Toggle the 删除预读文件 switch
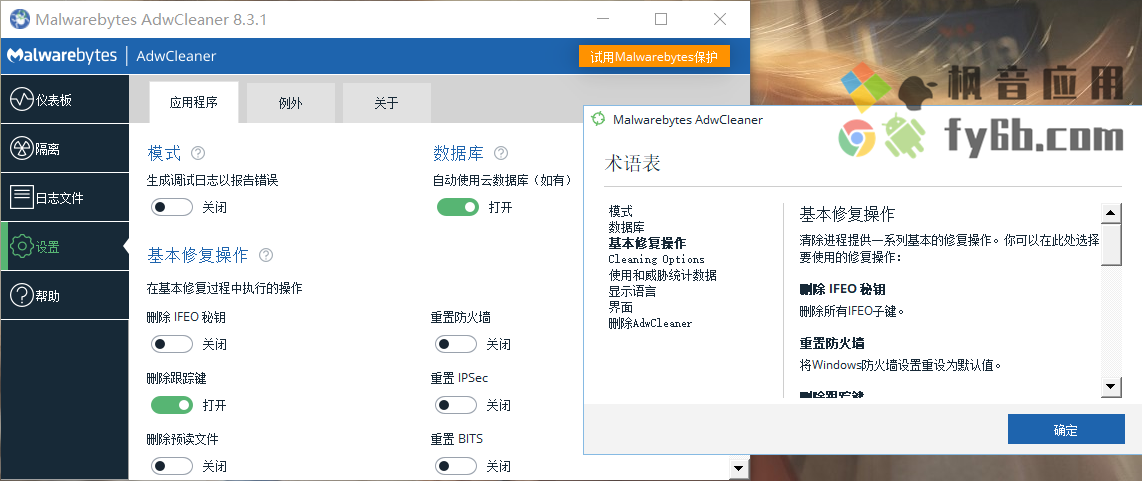The width and height of the screenshot is (1142, 481). [172, 466]
